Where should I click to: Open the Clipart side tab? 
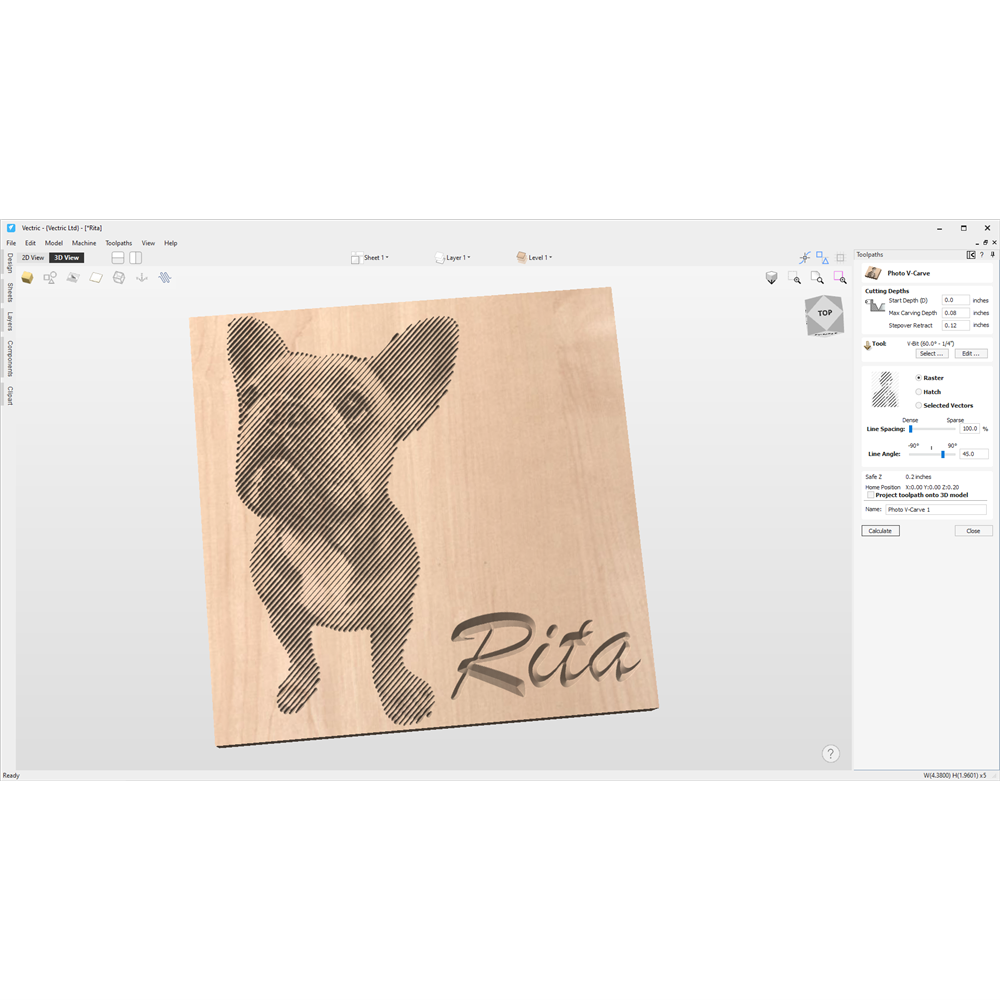coord(10,395)
